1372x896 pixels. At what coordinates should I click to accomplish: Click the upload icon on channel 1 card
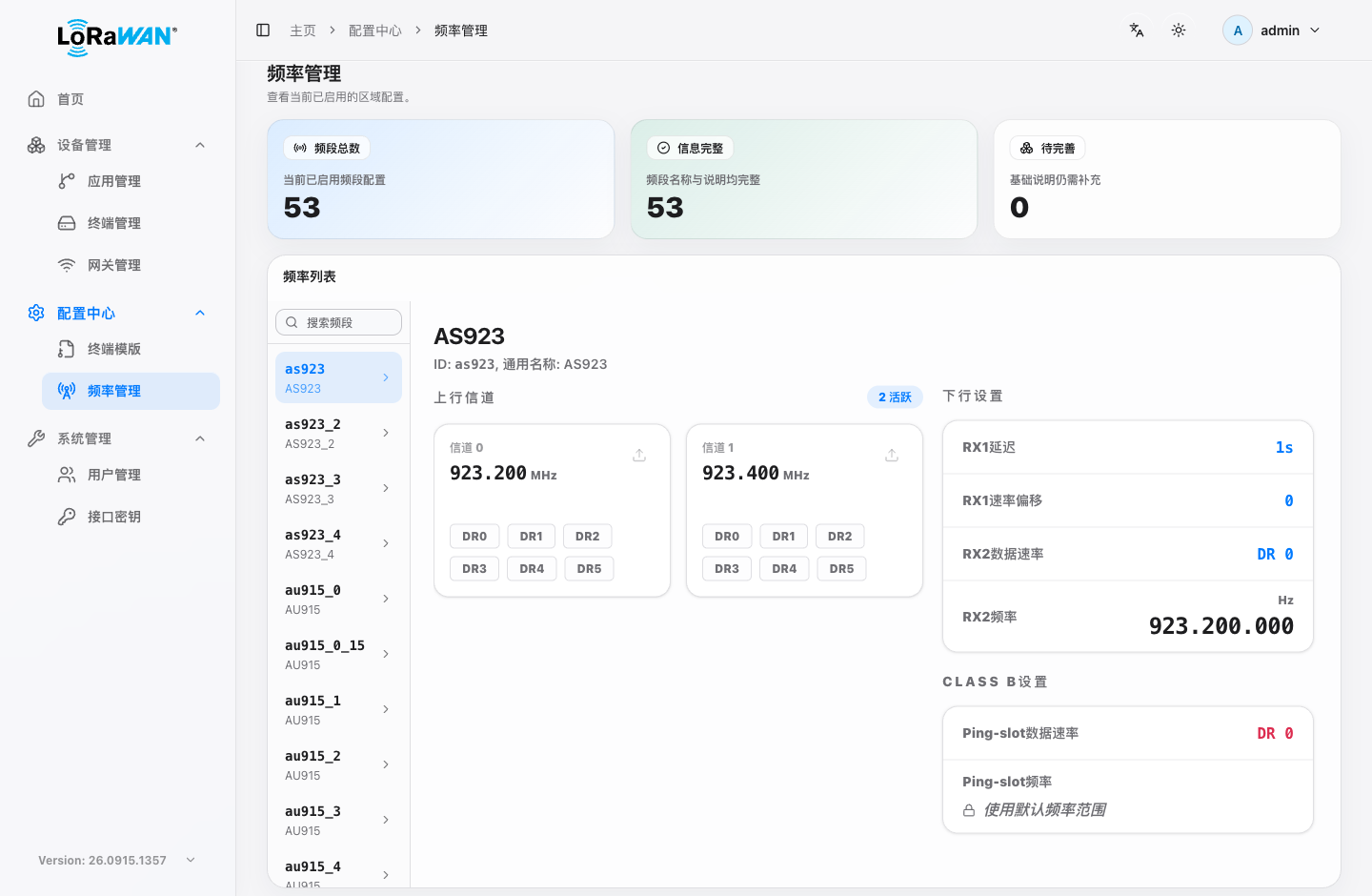(x=892, y=456)
